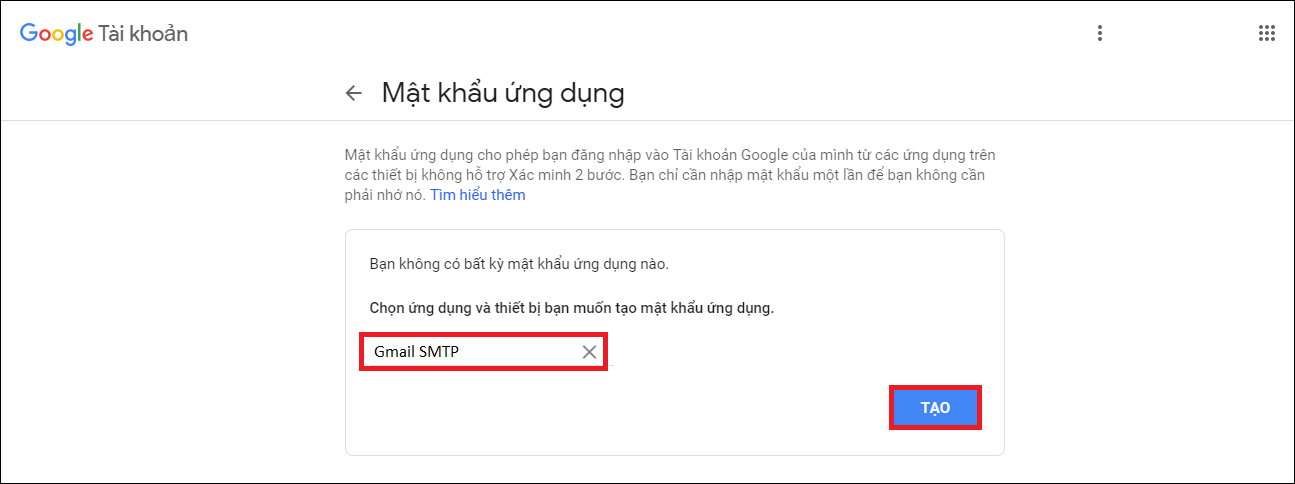Open the Tìm hiểu thêm link
This screenshot has height=484, width=1295.
click(x=478, y=195)
